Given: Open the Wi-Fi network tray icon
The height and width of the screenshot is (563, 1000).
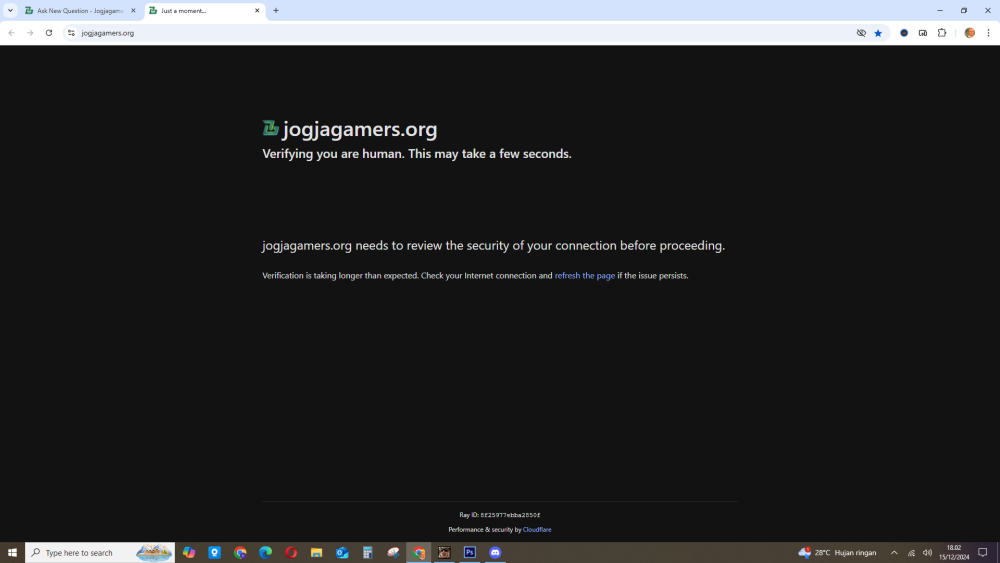Looking at the screenshot, I should coord(911,553).
